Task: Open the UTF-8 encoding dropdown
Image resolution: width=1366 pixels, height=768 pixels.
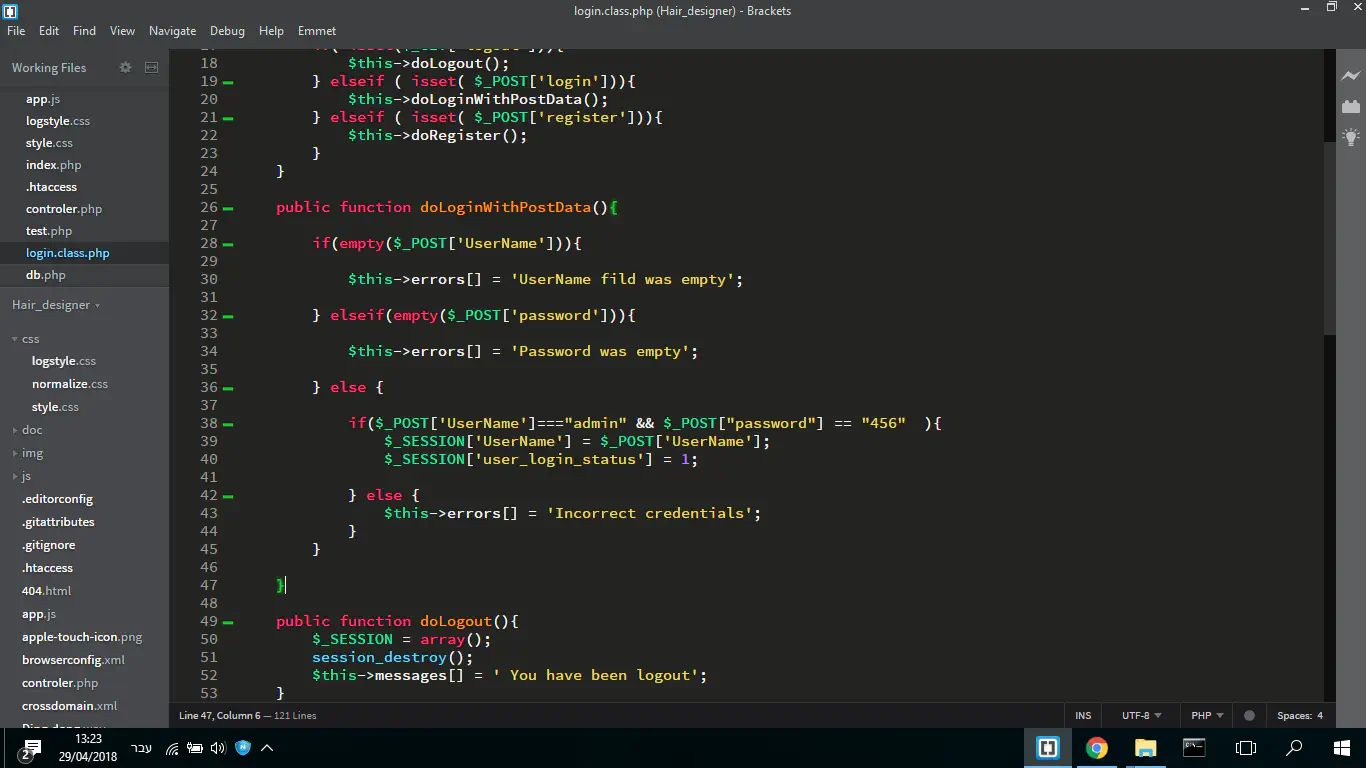Action: click(1141, 715)
